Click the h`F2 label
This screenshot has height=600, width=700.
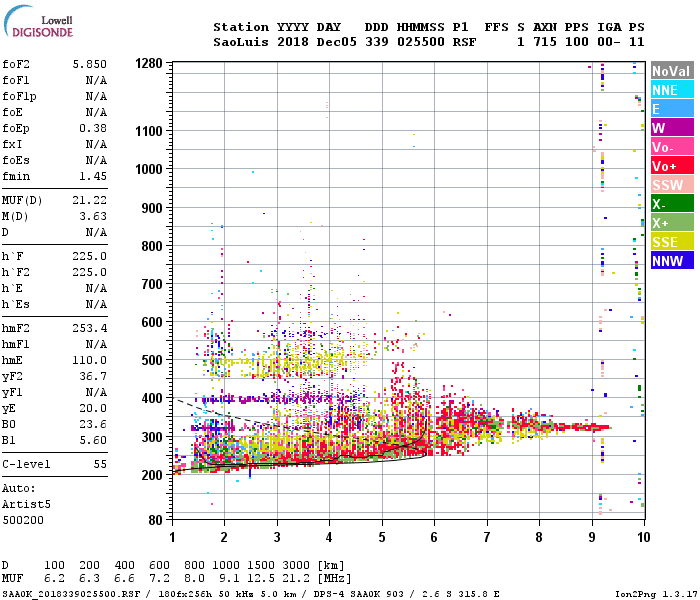(16, 272)
